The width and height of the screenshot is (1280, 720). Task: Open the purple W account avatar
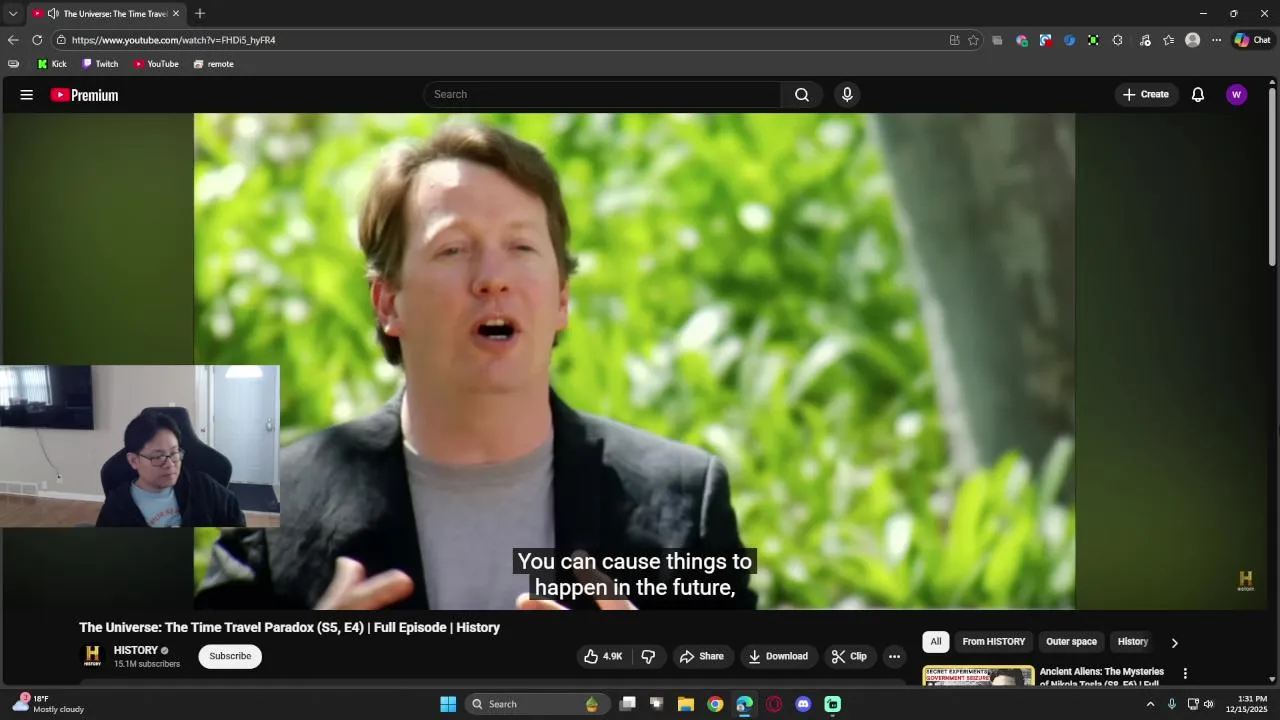coord(1237,95)
